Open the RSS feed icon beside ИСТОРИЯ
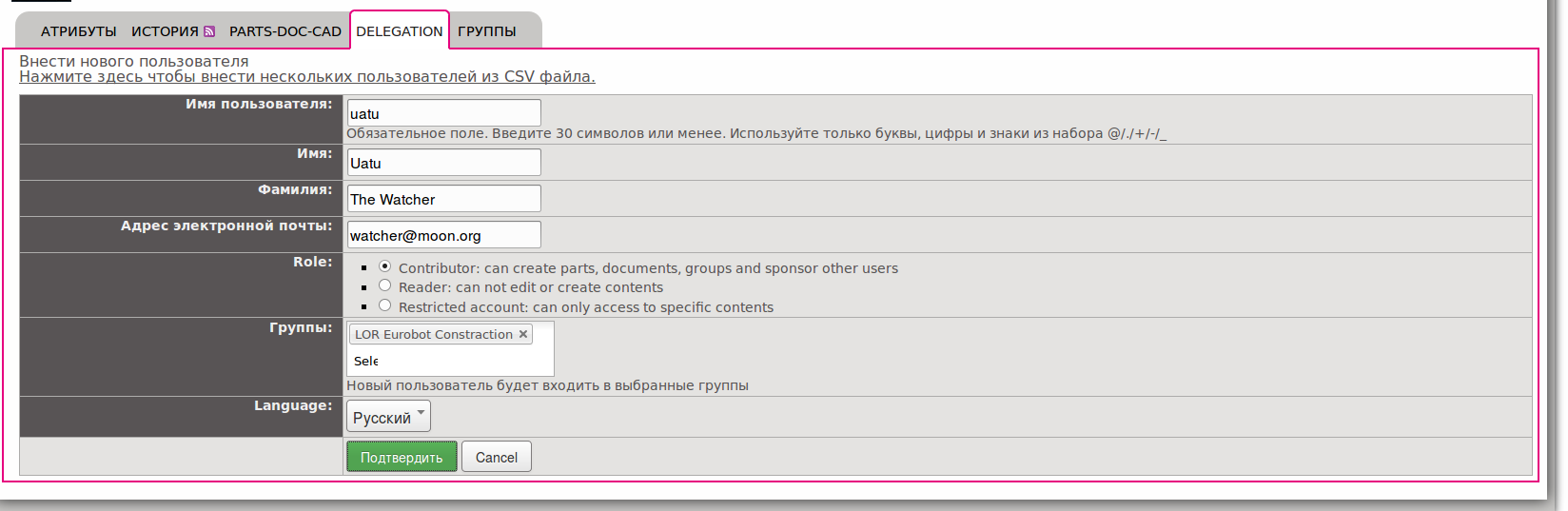 tap(209, 31)
